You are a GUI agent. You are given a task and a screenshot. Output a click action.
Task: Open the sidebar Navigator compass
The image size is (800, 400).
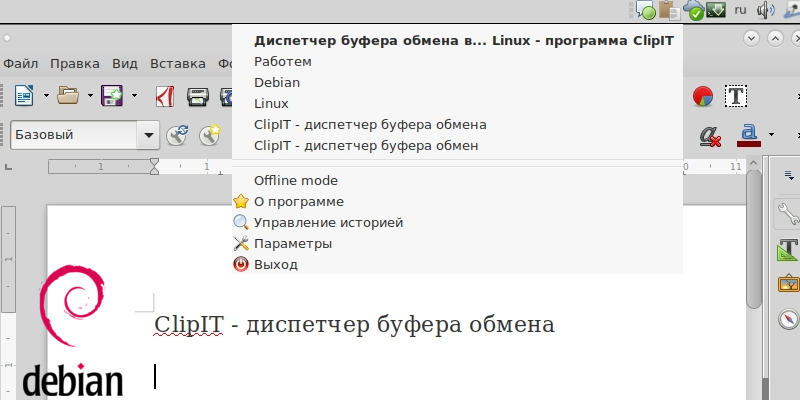tap(788, 319)
